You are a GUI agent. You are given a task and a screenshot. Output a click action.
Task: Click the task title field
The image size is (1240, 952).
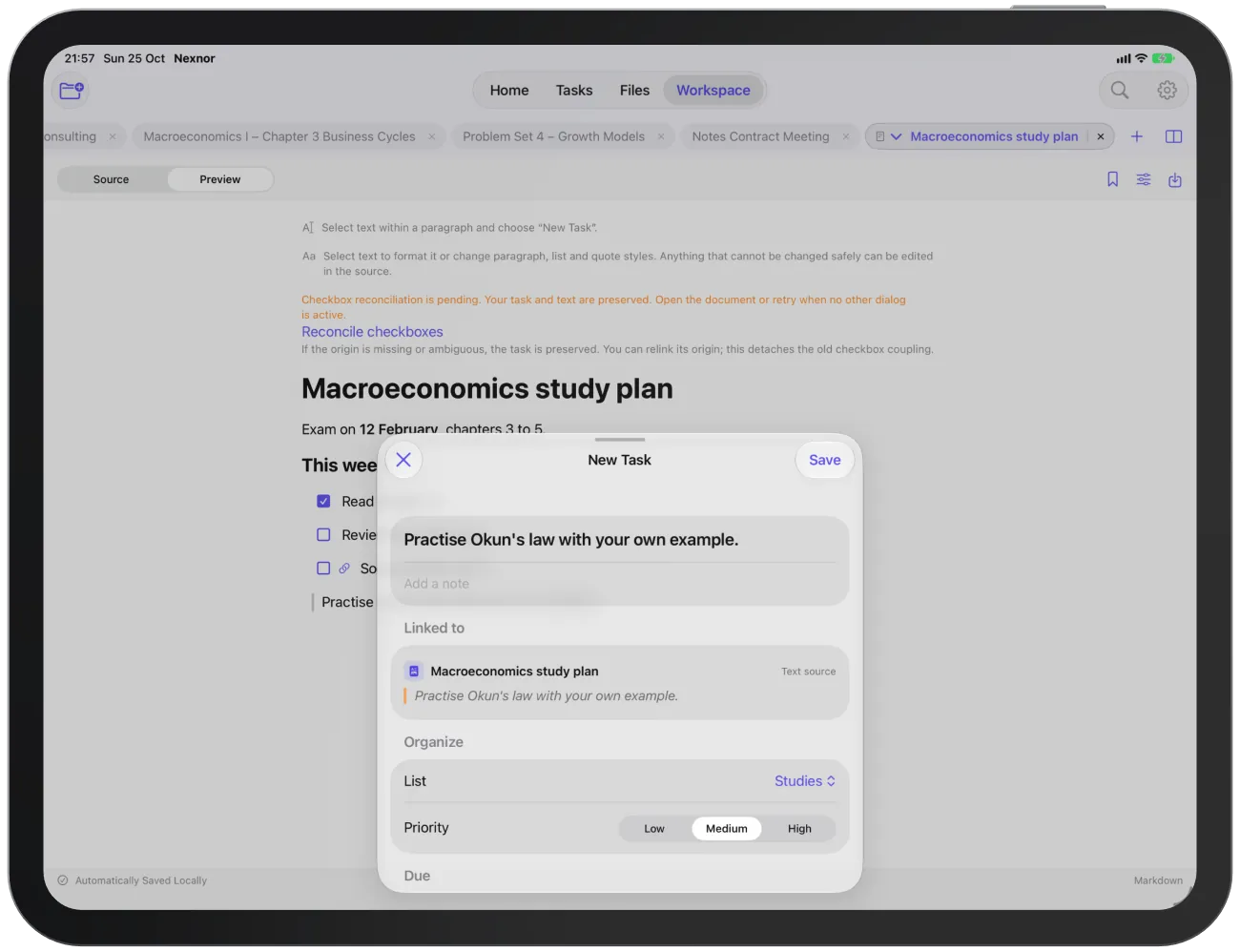(x=620, y=540)
